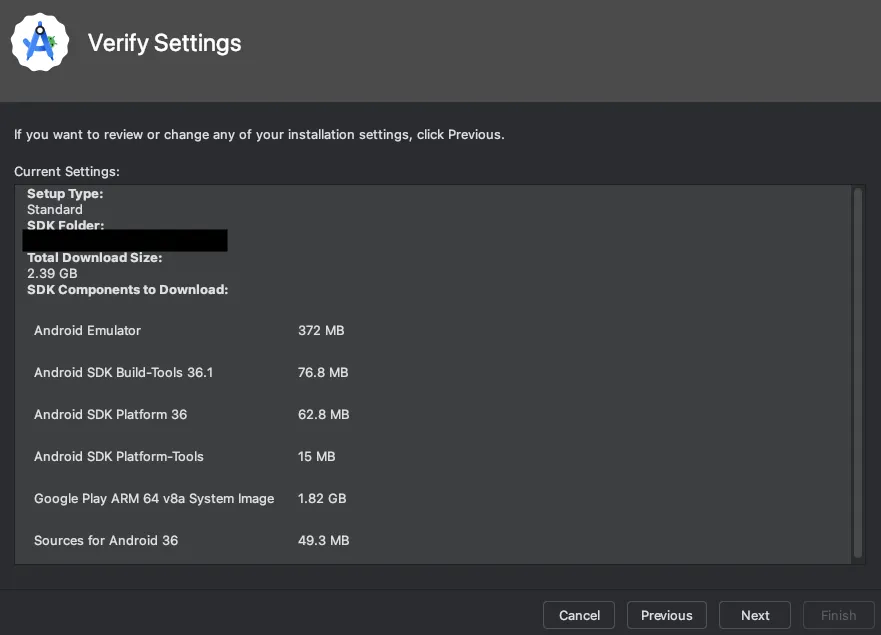This screenshot has width=881, height=635.
Task: Click the redacted SDK Folder path
Action: point(125,241)
